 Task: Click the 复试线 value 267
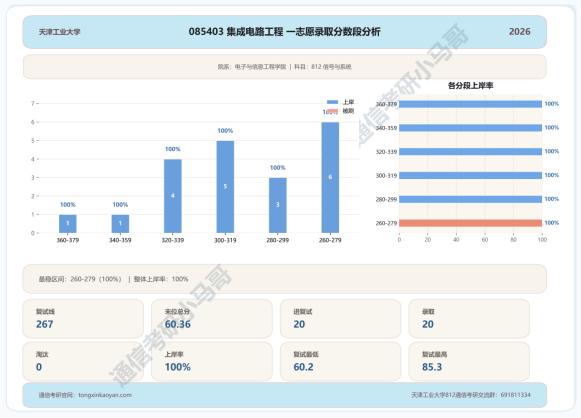point(44,324)
